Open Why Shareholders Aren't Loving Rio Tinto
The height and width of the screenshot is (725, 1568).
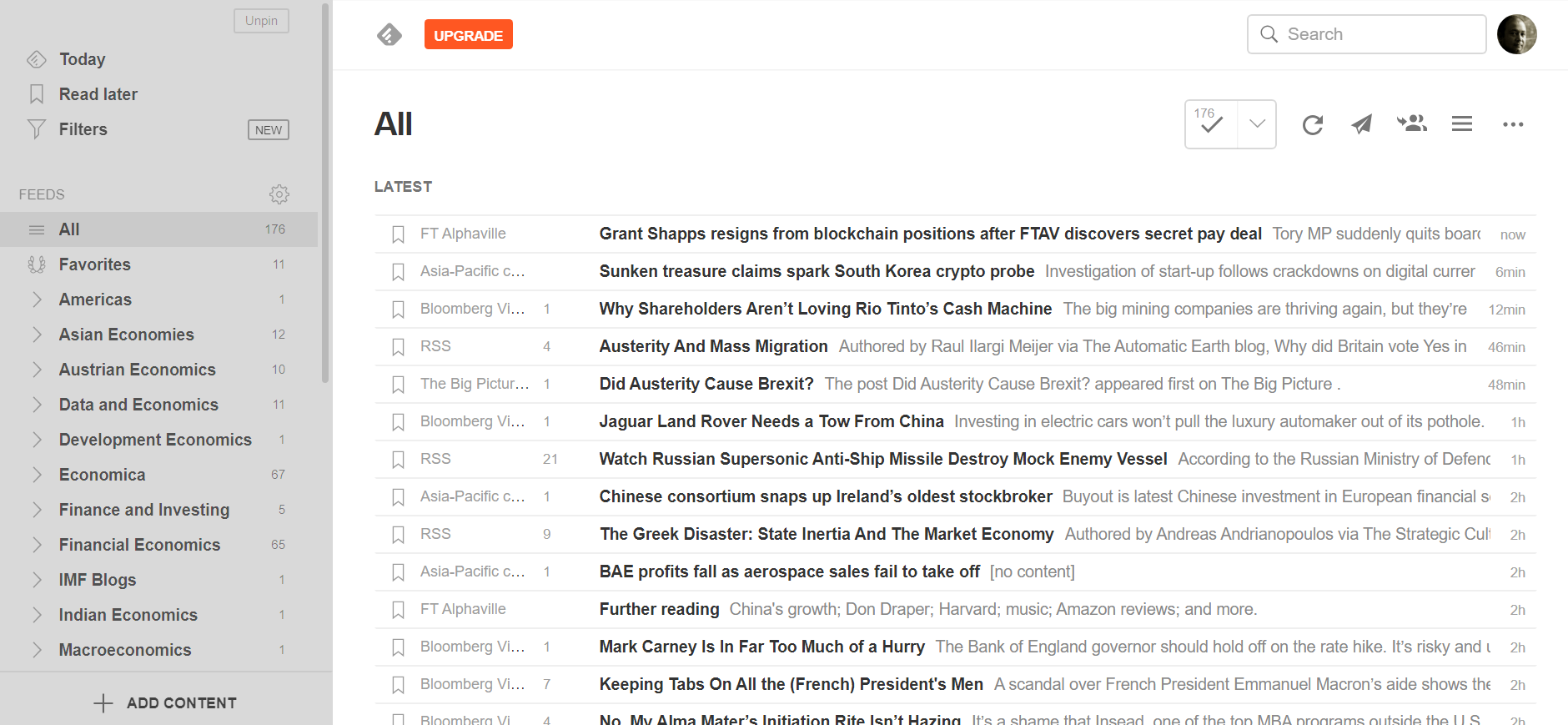point(826,309)
